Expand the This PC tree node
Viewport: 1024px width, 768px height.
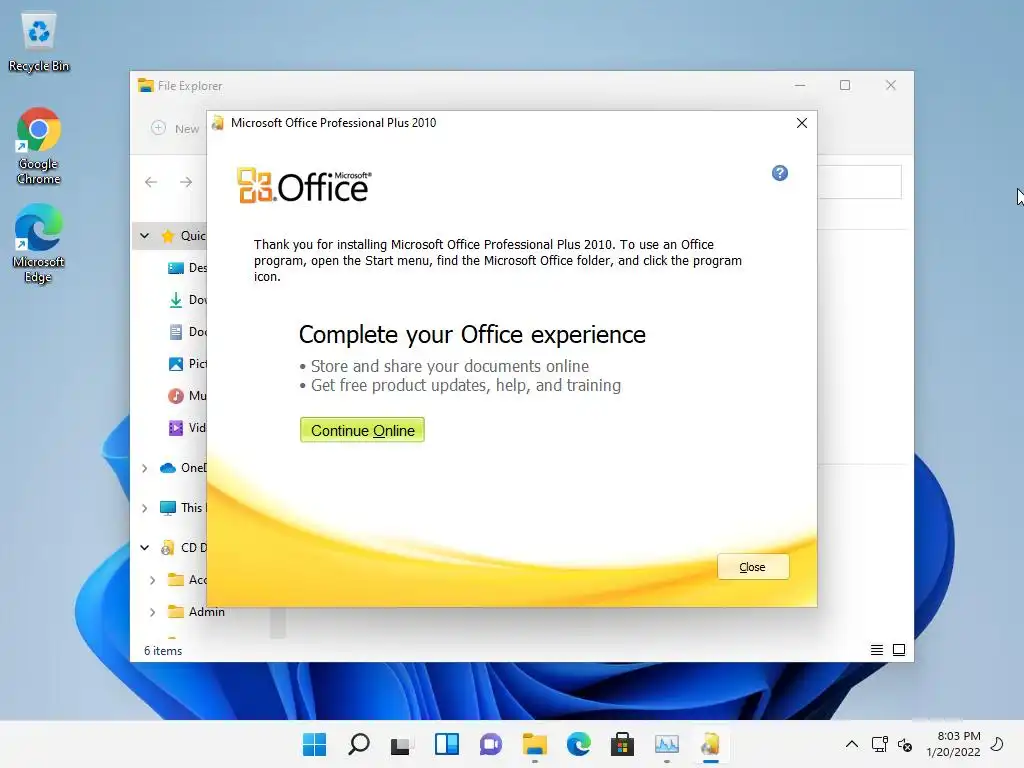(144, 508)
